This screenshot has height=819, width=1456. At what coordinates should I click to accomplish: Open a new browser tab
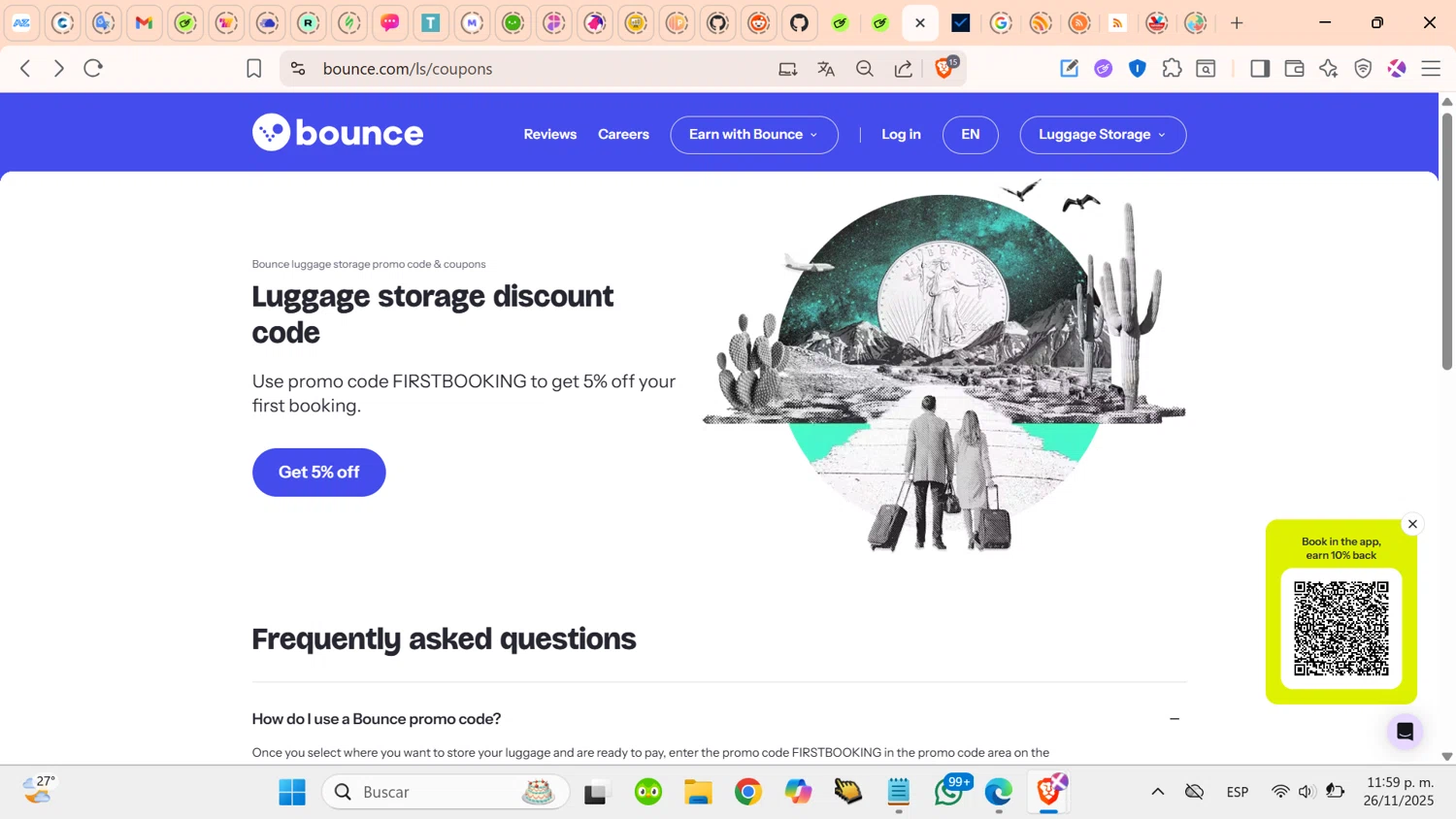coord(1237,23)
